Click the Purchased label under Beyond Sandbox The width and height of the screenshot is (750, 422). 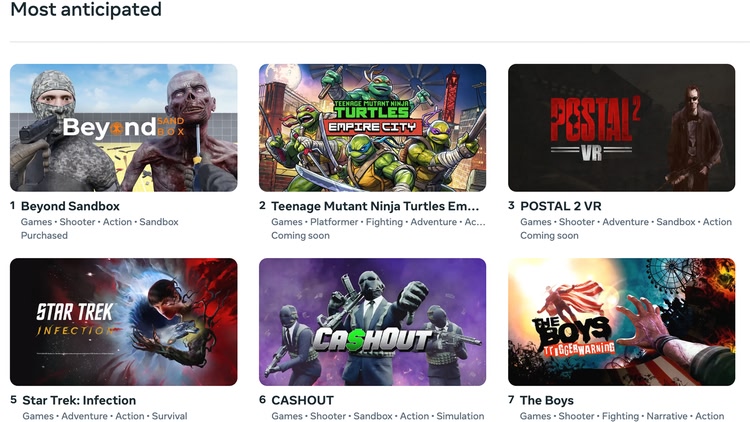click(x=44, y=236)
